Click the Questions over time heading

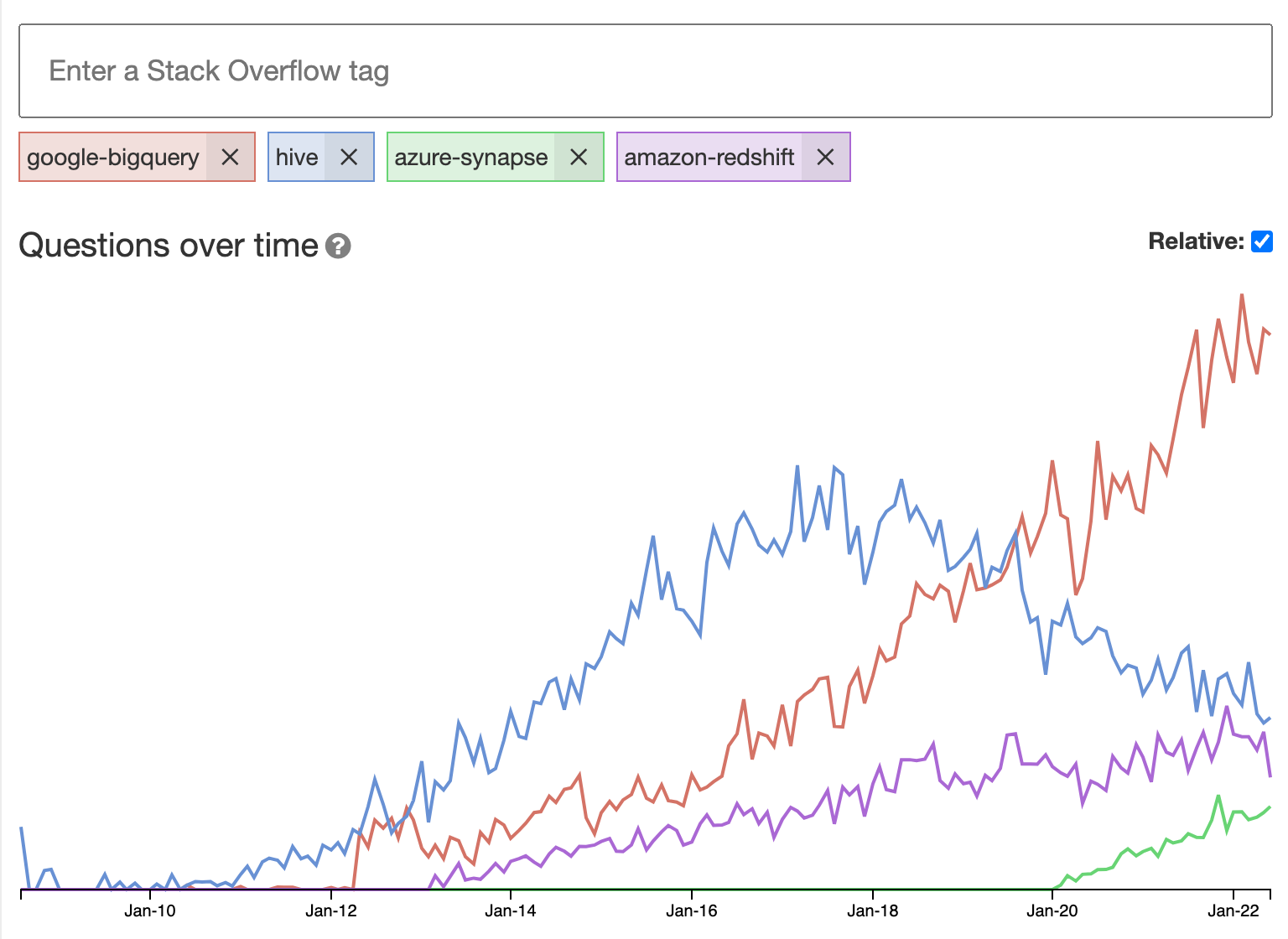tap(169, 246)
